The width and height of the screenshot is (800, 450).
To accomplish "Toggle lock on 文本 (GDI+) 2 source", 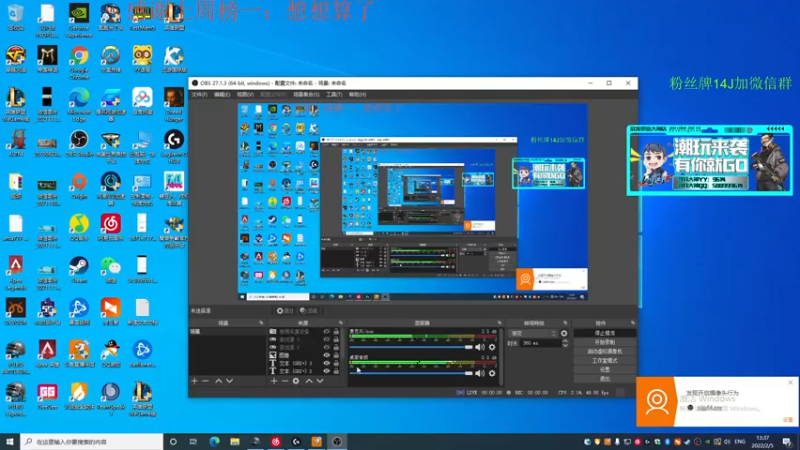I will [x=336, y=371].
